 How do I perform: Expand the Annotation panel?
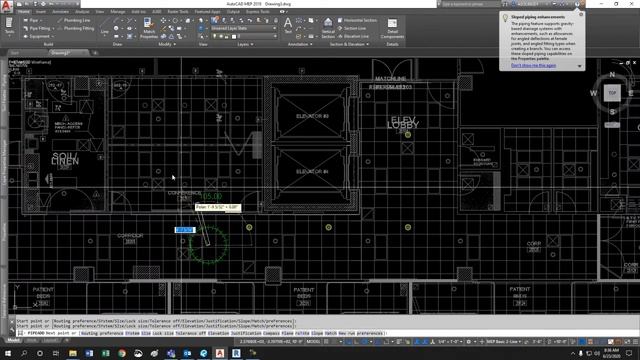coord(300,44)
